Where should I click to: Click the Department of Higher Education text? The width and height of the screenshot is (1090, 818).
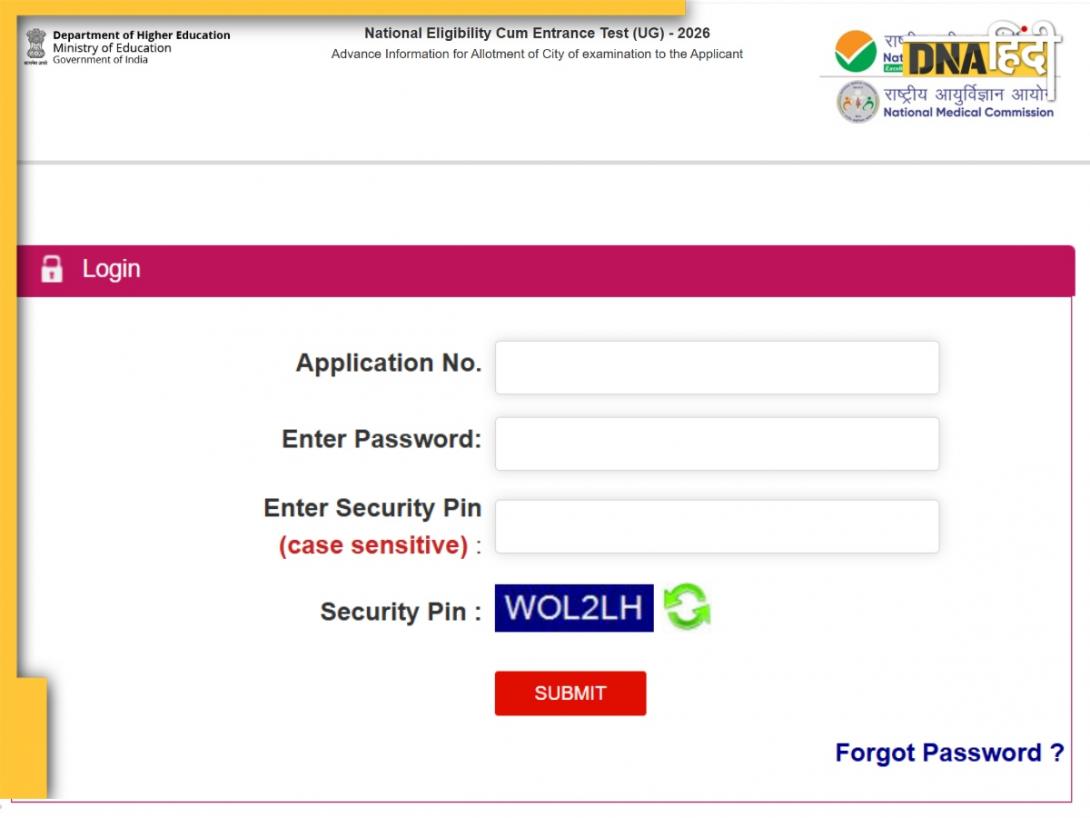coord(141,35)
